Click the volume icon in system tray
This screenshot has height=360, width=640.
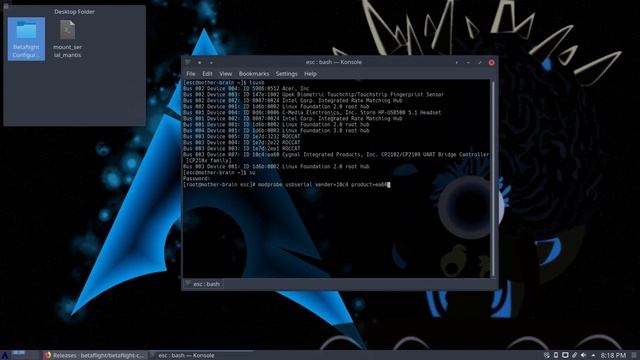[584, 355]
